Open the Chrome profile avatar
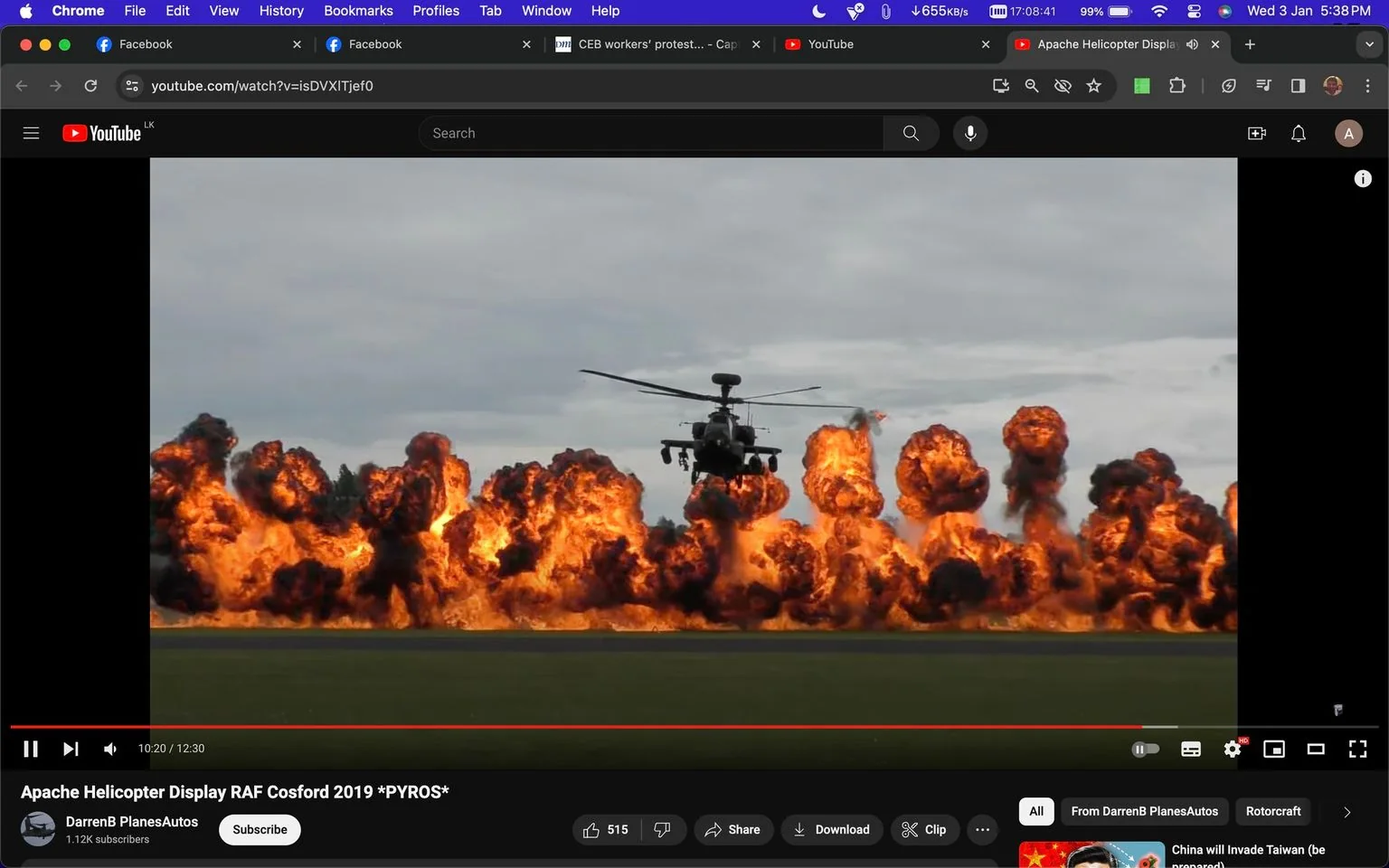Screen dimensions: 1389x868 pyautogui.click(x=1332, y=86)
